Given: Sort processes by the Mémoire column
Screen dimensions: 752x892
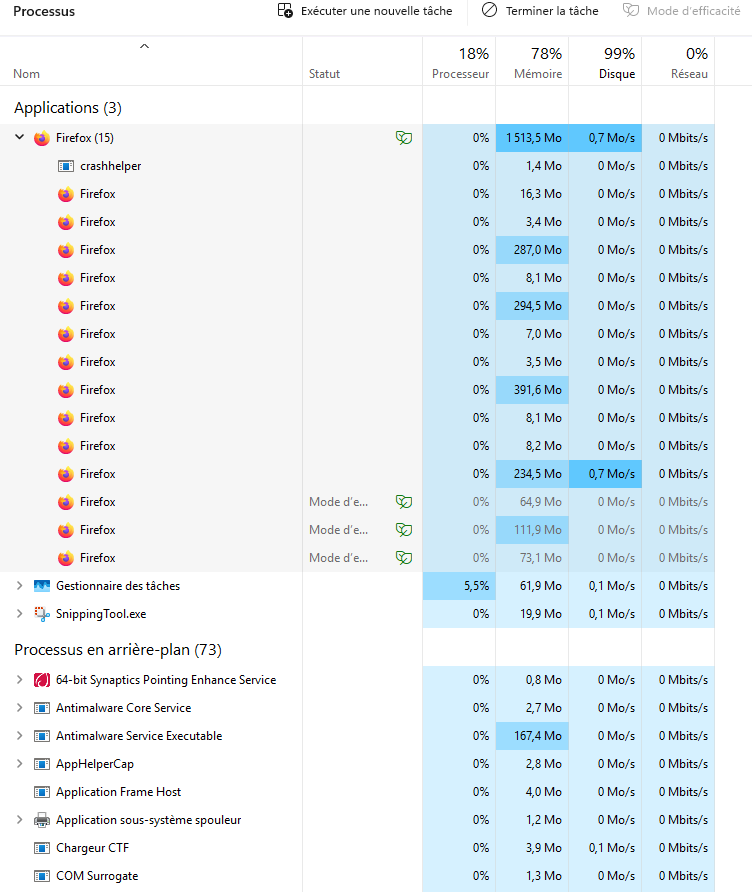Looking at the screenshot, I should tap(532, 63).
